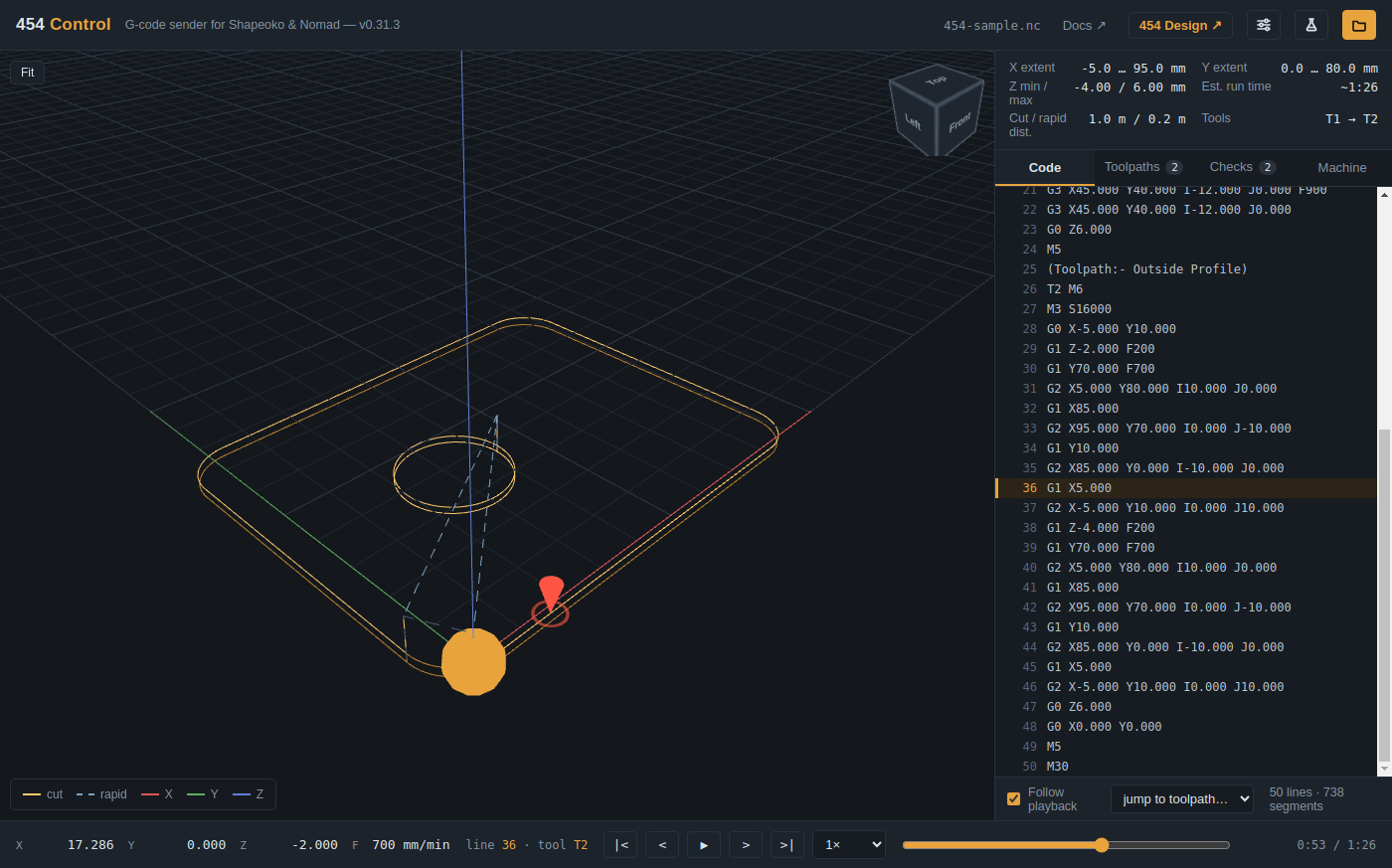
Task: Click the Z position value -2.000
Action: [314, 845]
